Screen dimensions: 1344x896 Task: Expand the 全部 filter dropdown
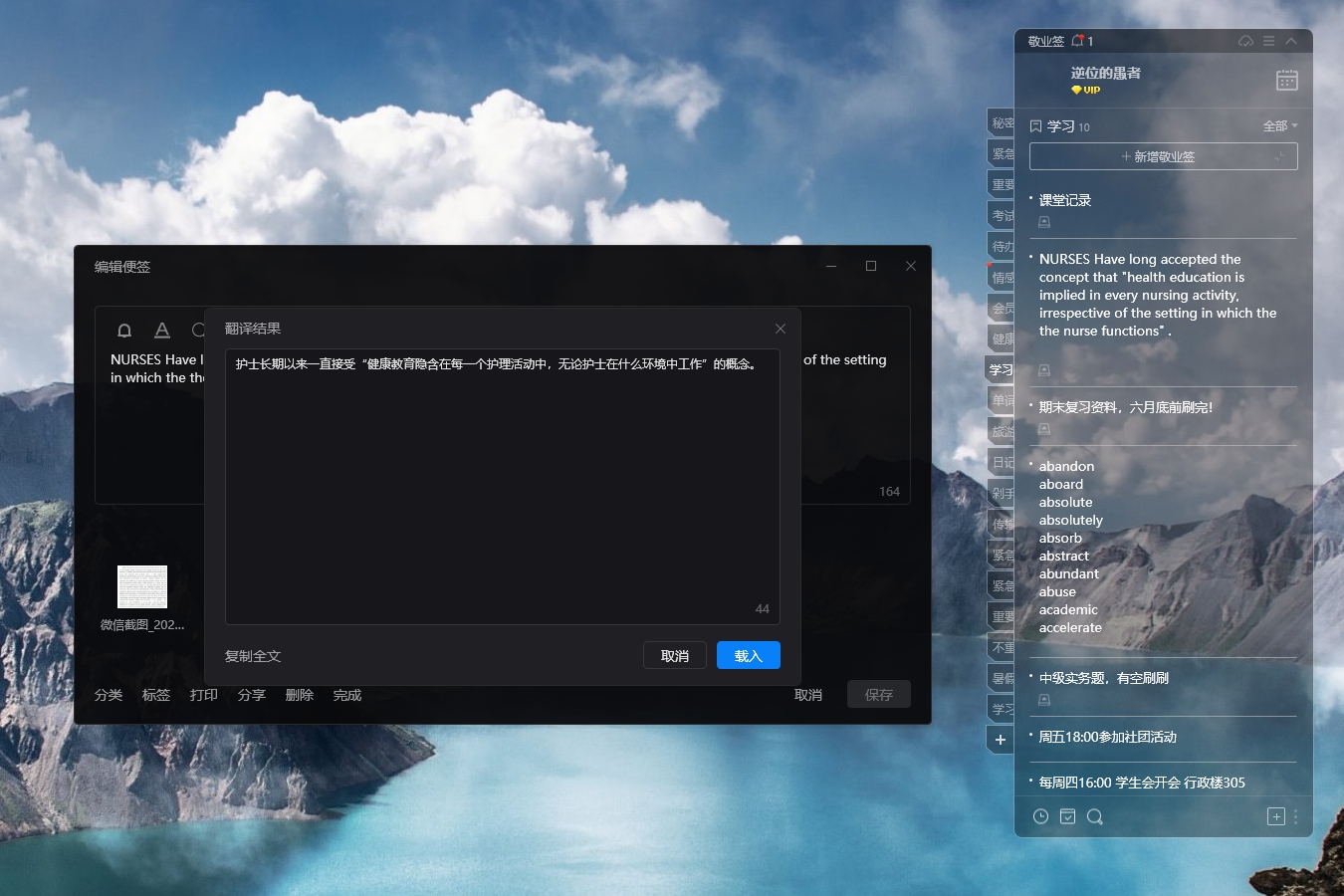coord(1280,126)
